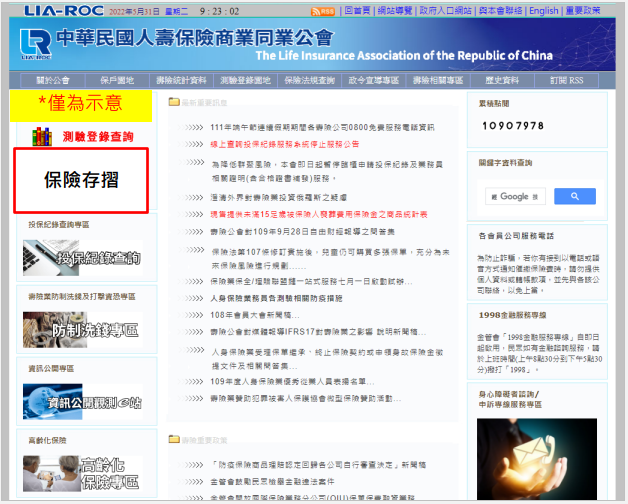Click the 資訊公開專區 heading
This screenshot has height=504, width=628.
51,369
